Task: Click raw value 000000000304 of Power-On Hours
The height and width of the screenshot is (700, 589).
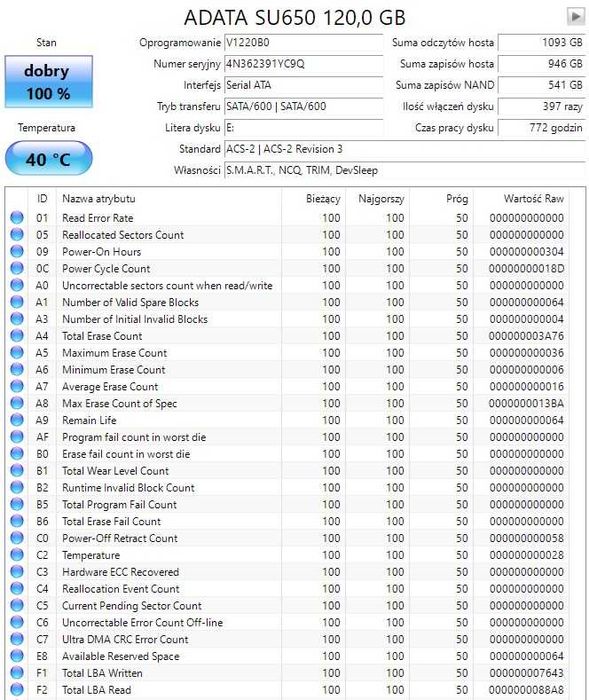Action: pos(526,252)
